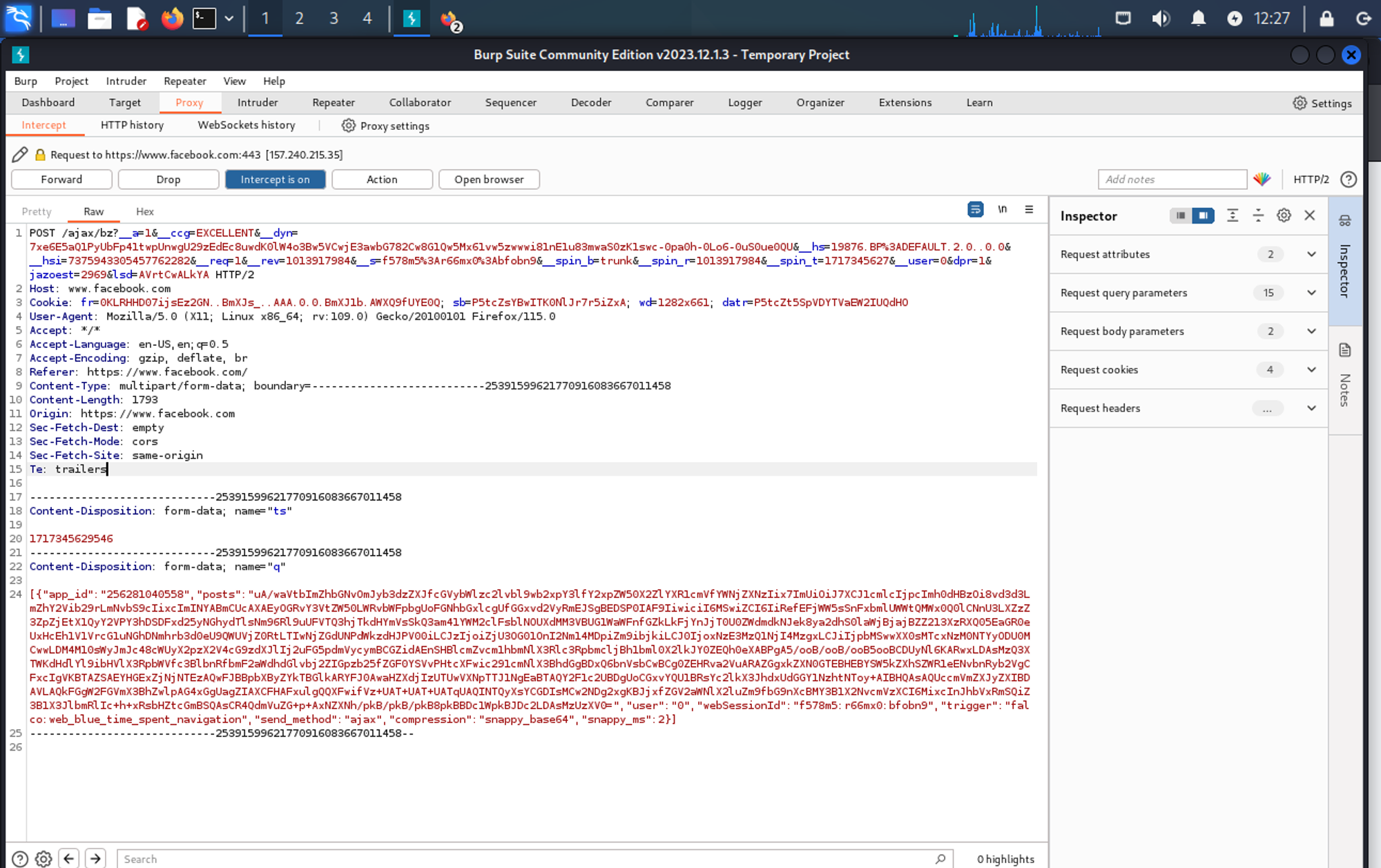Open the file manager icon in taskbar
The image size is (1381, 868).
point(99,19)
